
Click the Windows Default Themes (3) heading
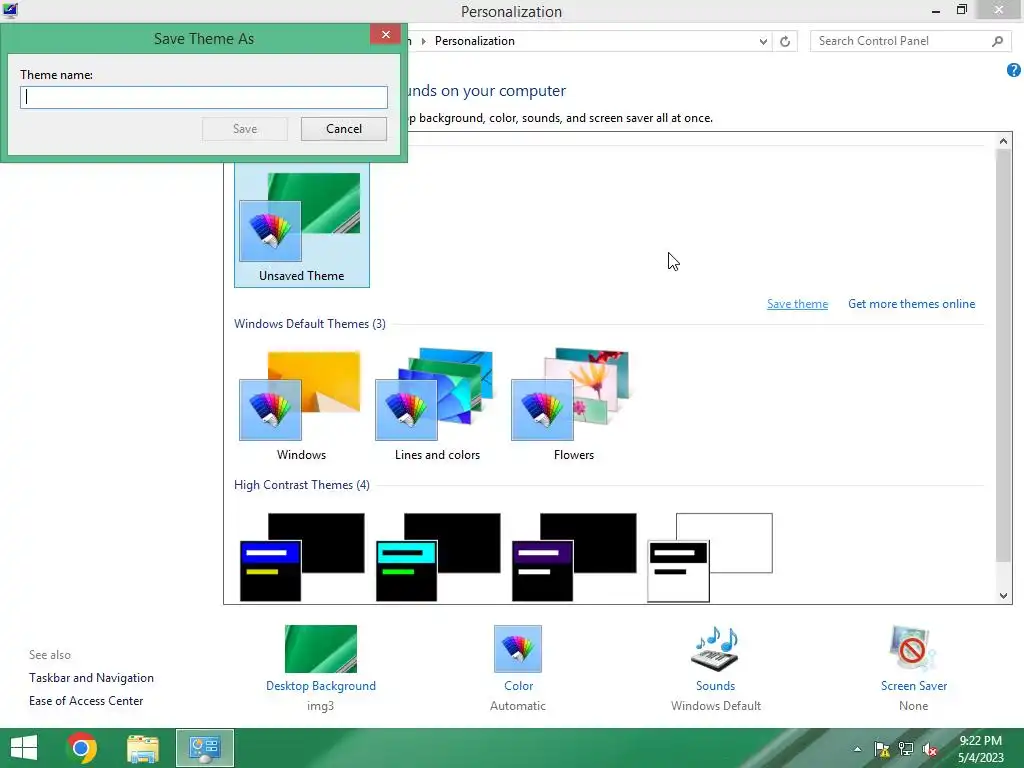310,324
